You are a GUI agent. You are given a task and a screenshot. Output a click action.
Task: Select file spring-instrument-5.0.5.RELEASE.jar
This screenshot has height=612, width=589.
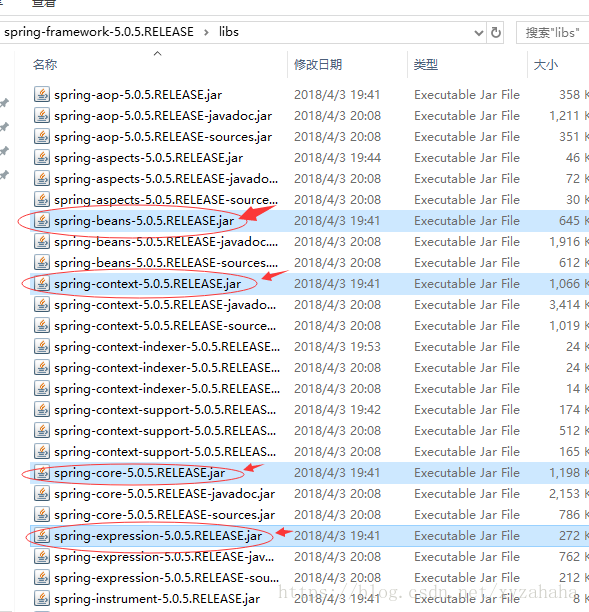point(157,599)
